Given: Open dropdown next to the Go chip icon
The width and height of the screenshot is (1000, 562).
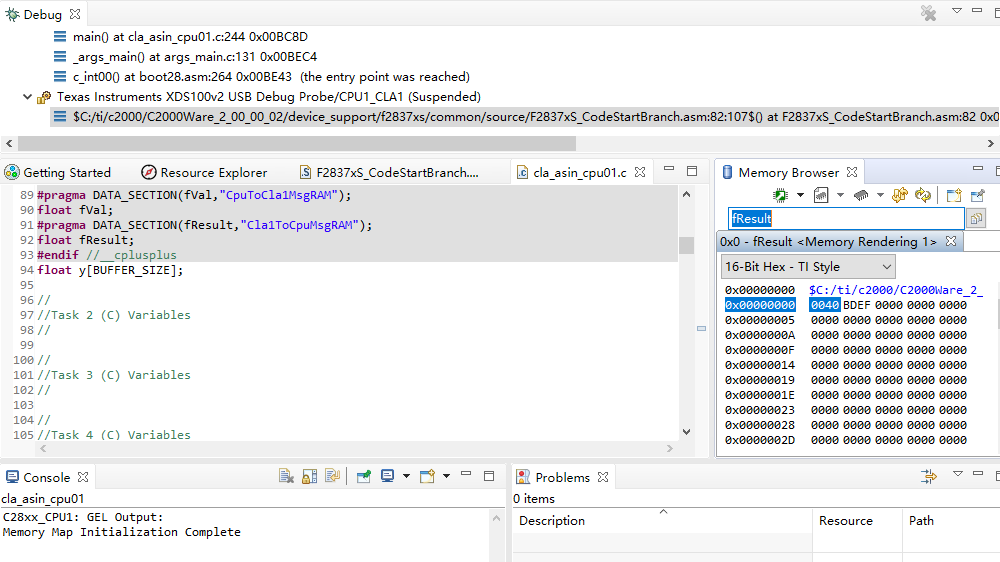Looking at the screenshot, I should 800,195.
